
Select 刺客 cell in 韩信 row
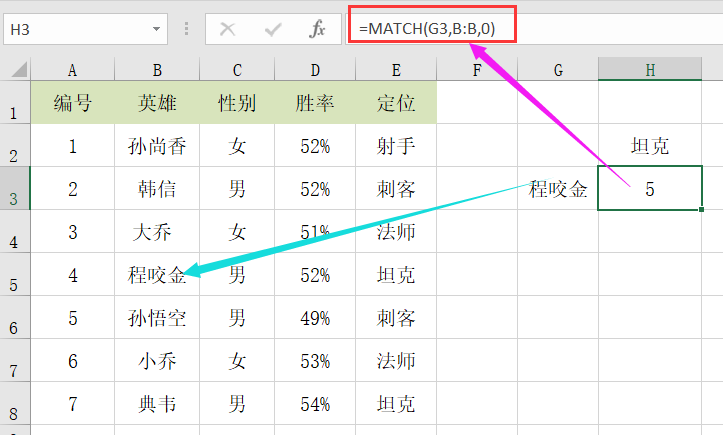396,188
